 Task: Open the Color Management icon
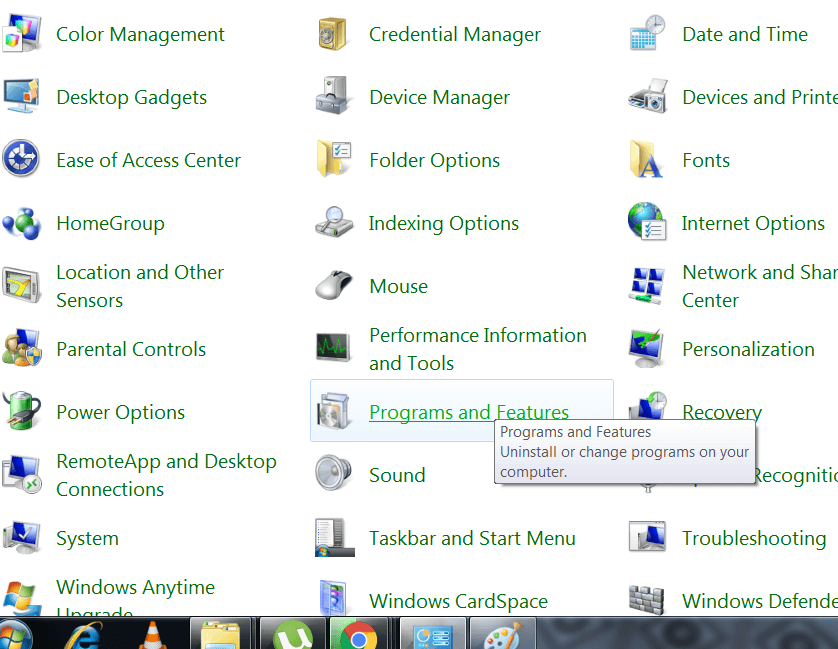[22, 35]
